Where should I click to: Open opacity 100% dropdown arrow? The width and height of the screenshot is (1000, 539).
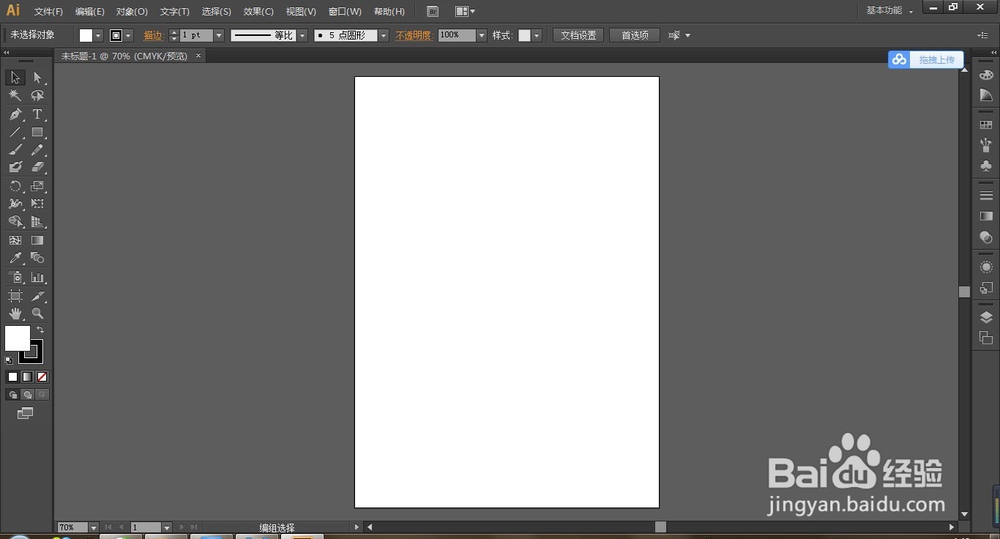(x=482, y=36)
